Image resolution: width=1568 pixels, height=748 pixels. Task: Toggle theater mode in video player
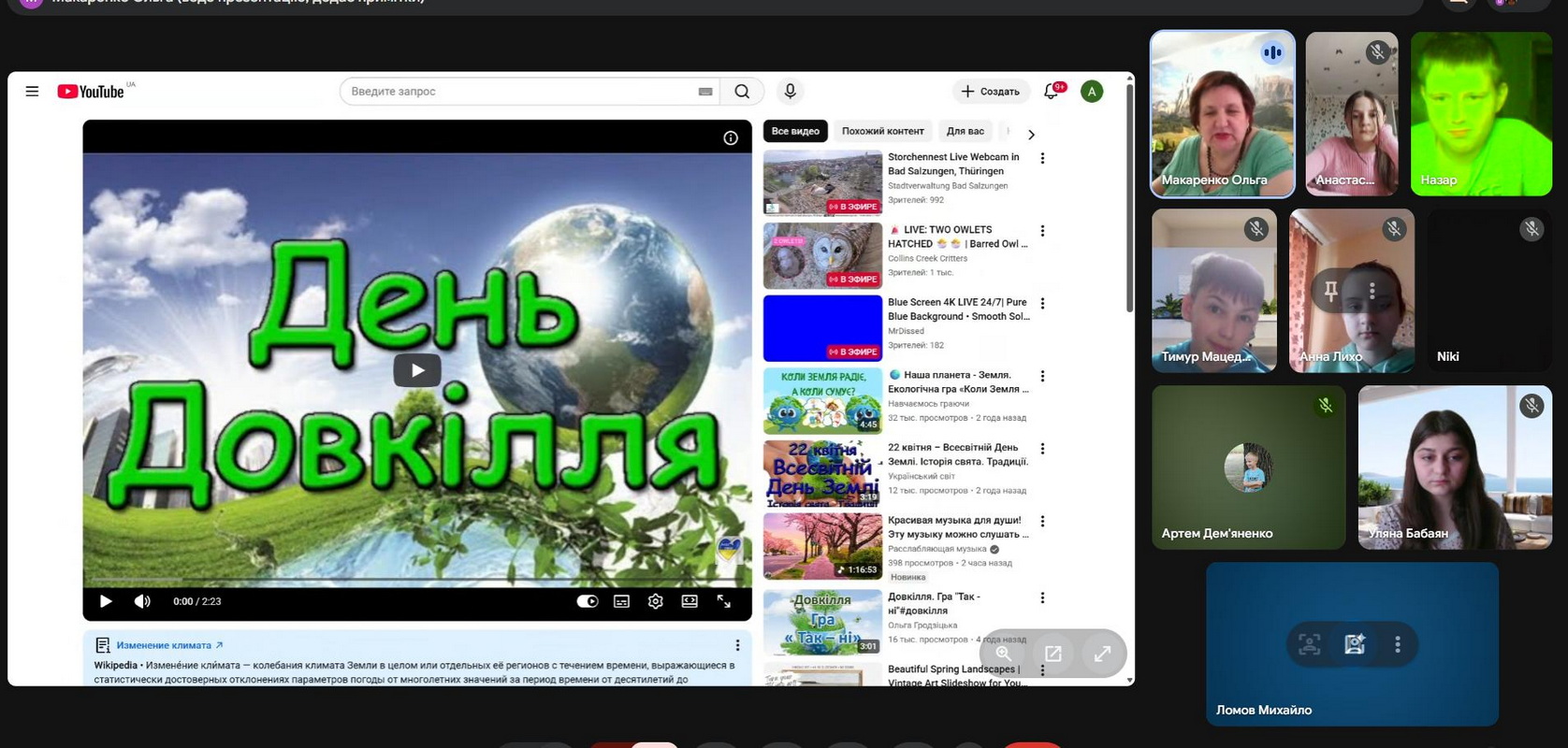(x=690, y=601)
